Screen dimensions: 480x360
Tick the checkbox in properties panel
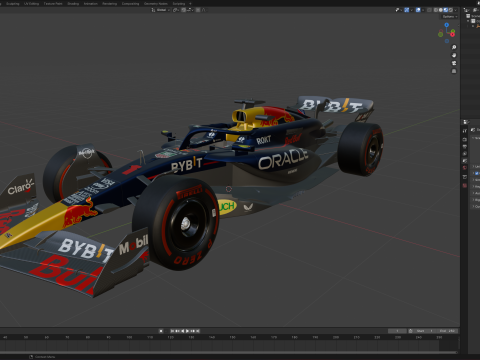click(476, 173)
